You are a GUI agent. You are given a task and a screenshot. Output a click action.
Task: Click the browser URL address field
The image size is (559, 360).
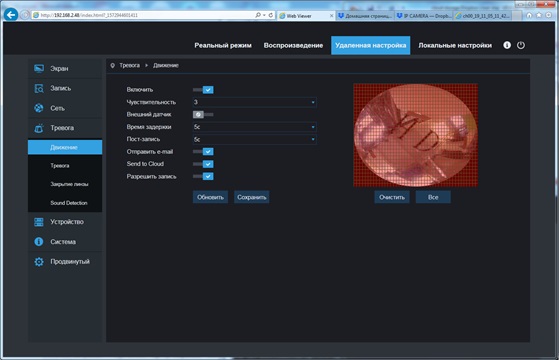pos(143,15)
